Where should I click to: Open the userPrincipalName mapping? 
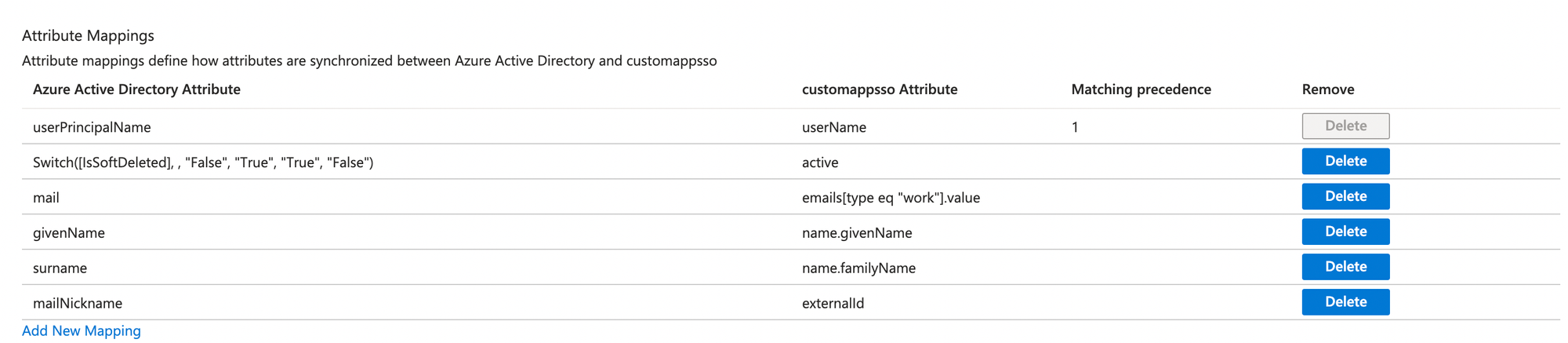coord(92,127)
